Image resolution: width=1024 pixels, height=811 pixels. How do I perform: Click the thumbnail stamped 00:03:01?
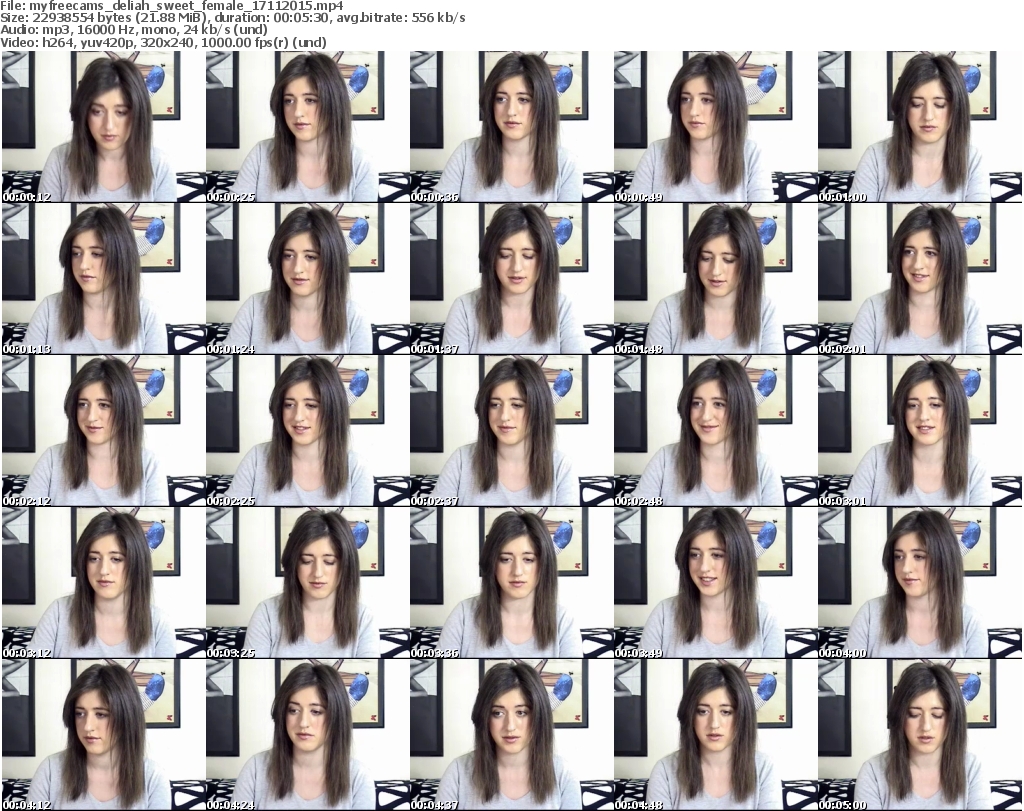point(920,430)
